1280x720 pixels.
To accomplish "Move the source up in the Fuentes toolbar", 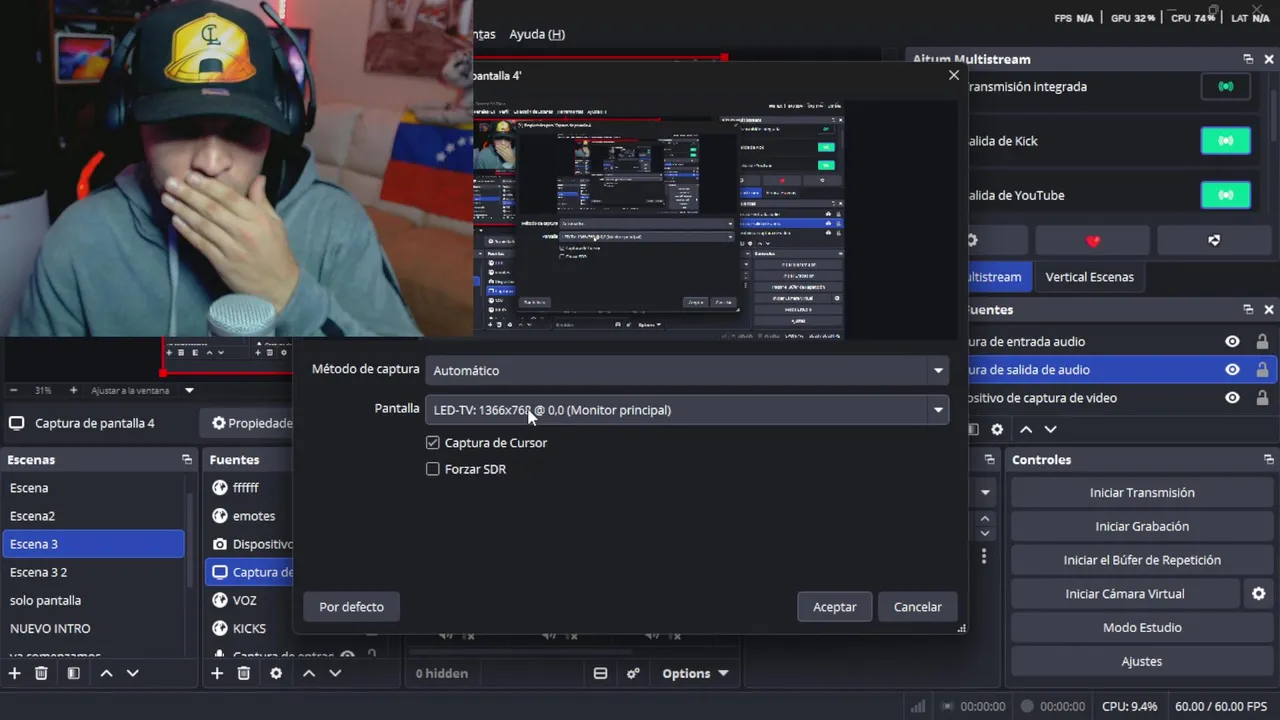I will [309, 673].
